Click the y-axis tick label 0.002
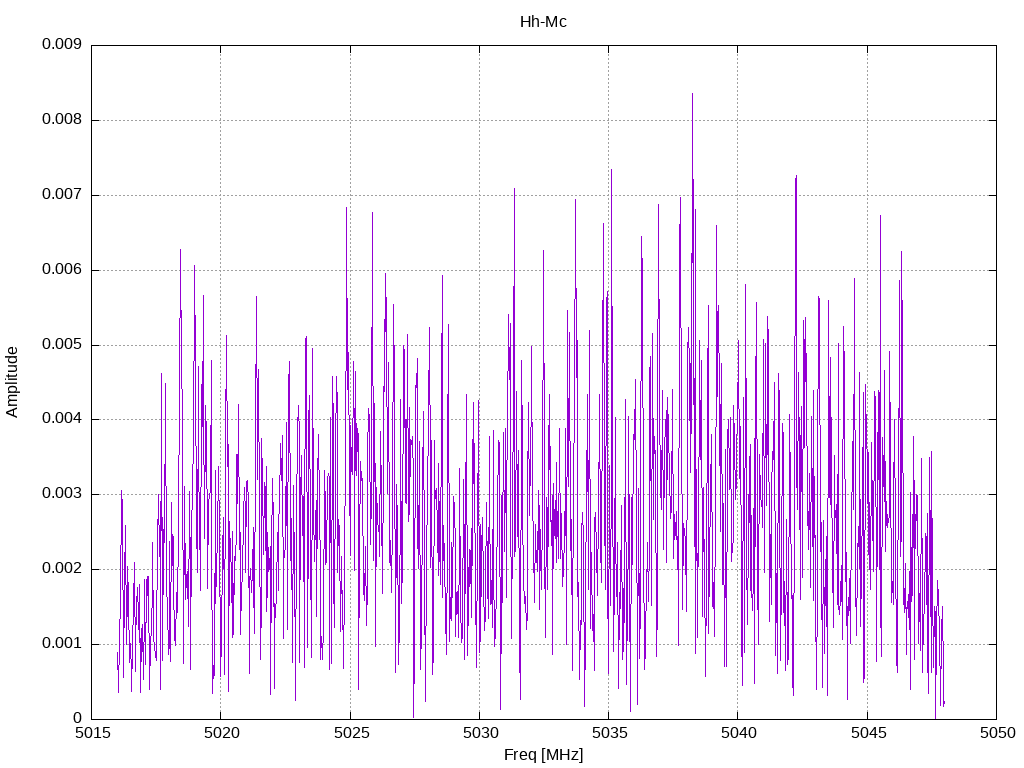Image resolution: width=1024 pixels, height=768 pixels. point(62,569)
